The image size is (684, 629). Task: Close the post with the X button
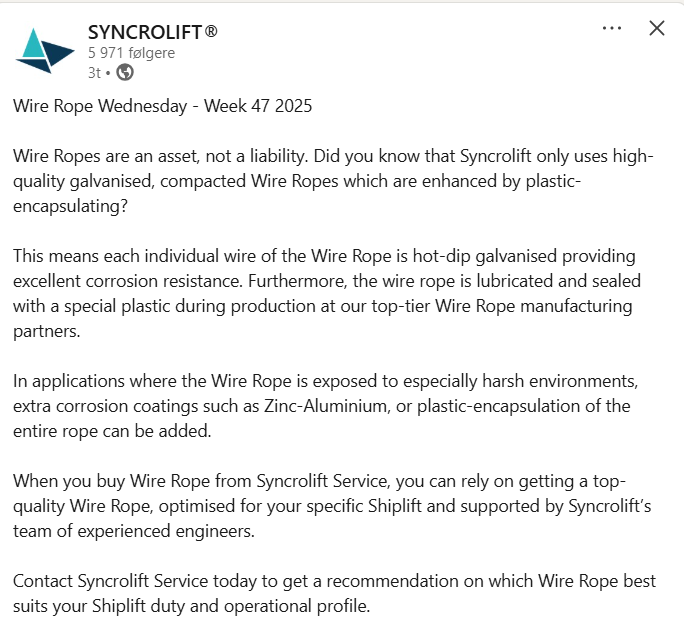point(657,28)
